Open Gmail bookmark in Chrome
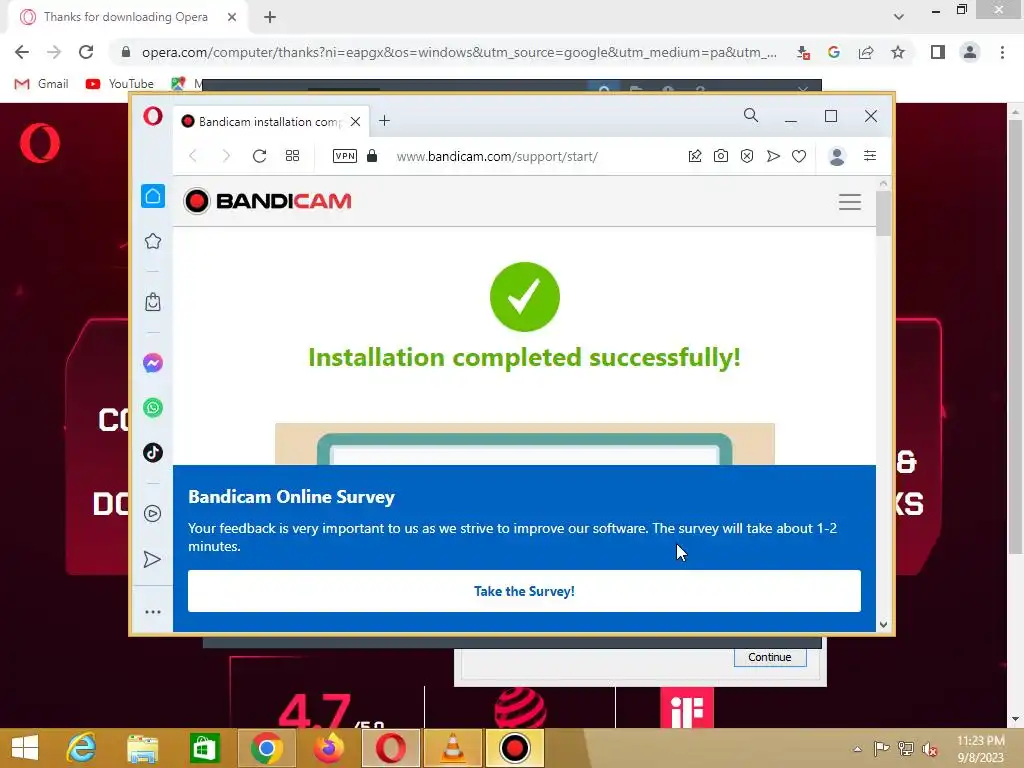 tap(41, 84)
